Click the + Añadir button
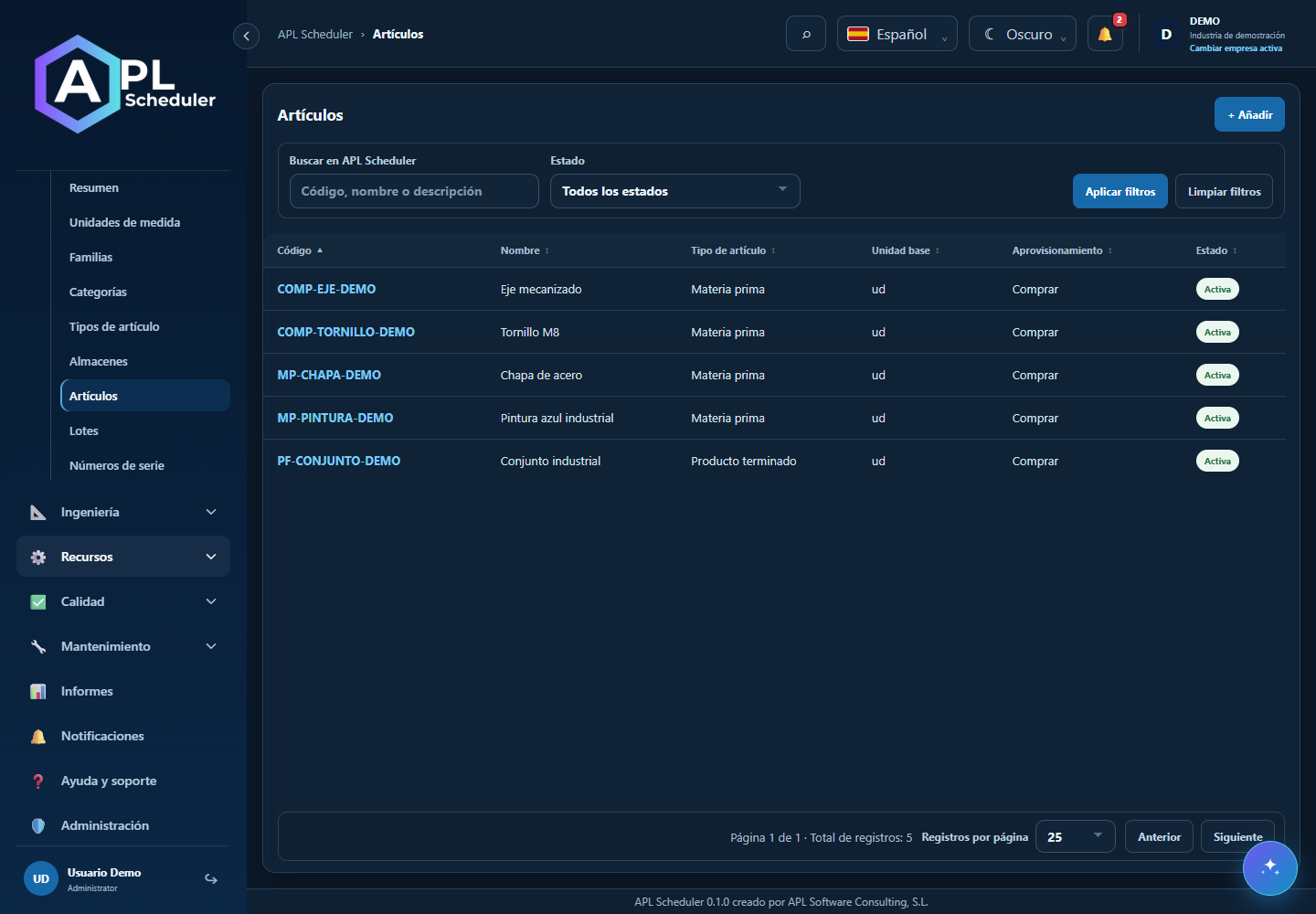The image size is (1316, 914). click(x=1249, y=114)
